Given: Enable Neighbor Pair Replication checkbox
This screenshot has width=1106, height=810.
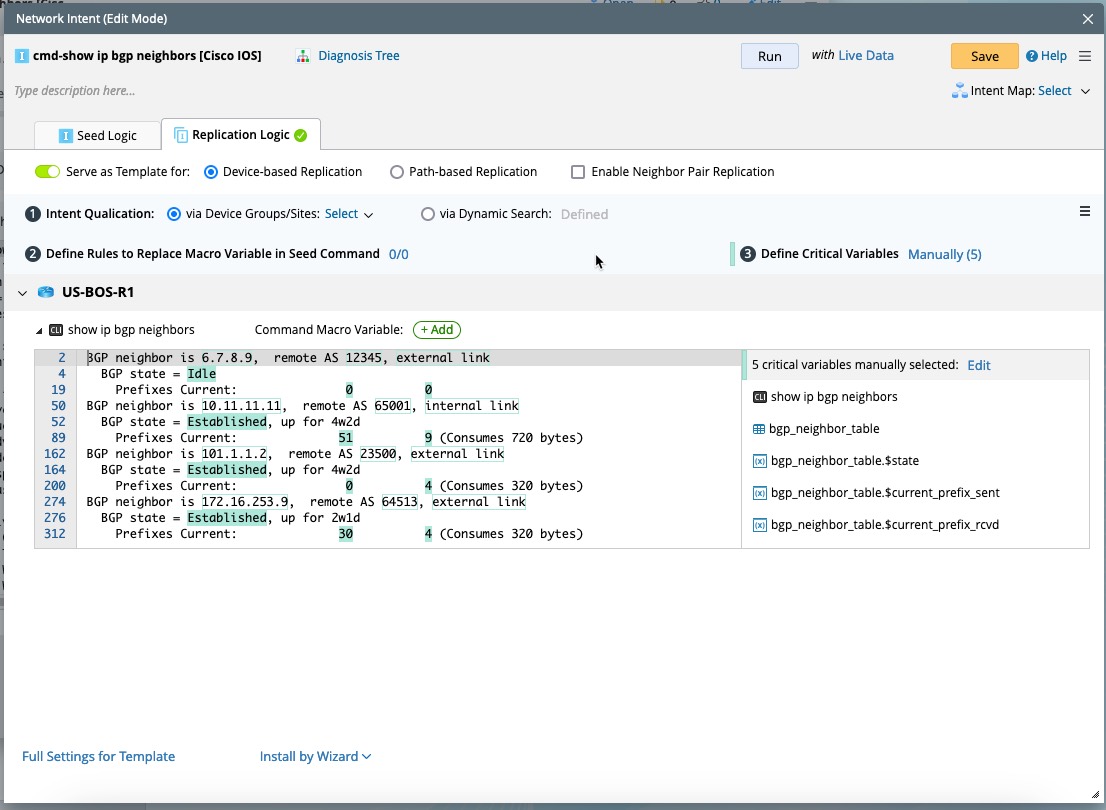Looking at the screenshot, I should [x=577, y=172].
